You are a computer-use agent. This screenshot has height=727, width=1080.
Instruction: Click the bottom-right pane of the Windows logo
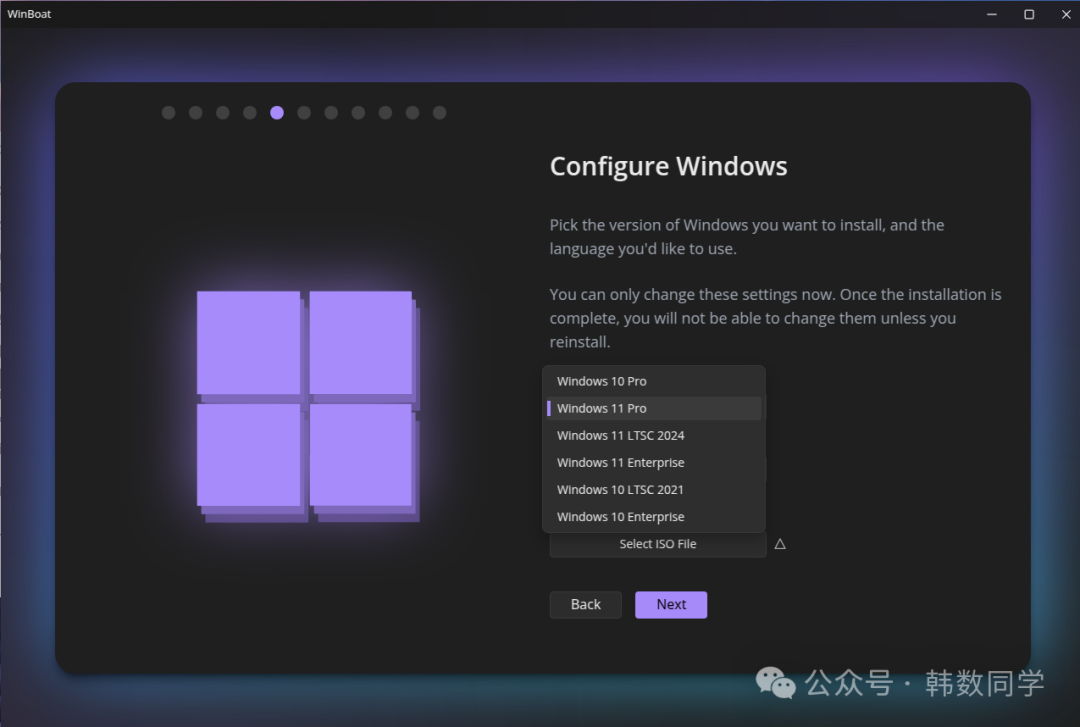click(x=363, y=460)
